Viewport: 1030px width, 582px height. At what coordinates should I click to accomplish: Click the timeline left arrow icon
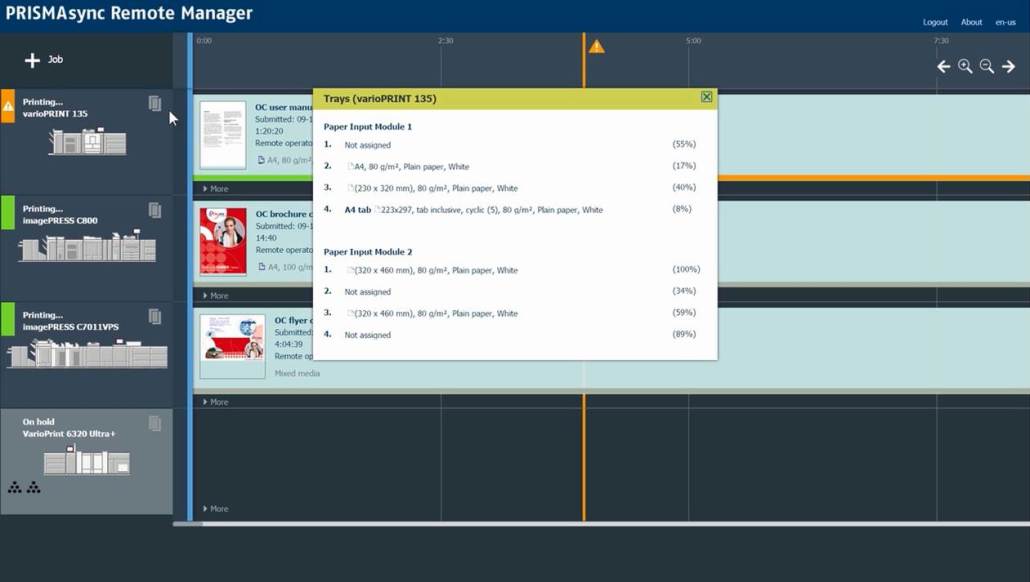click(x=943, y=66)
